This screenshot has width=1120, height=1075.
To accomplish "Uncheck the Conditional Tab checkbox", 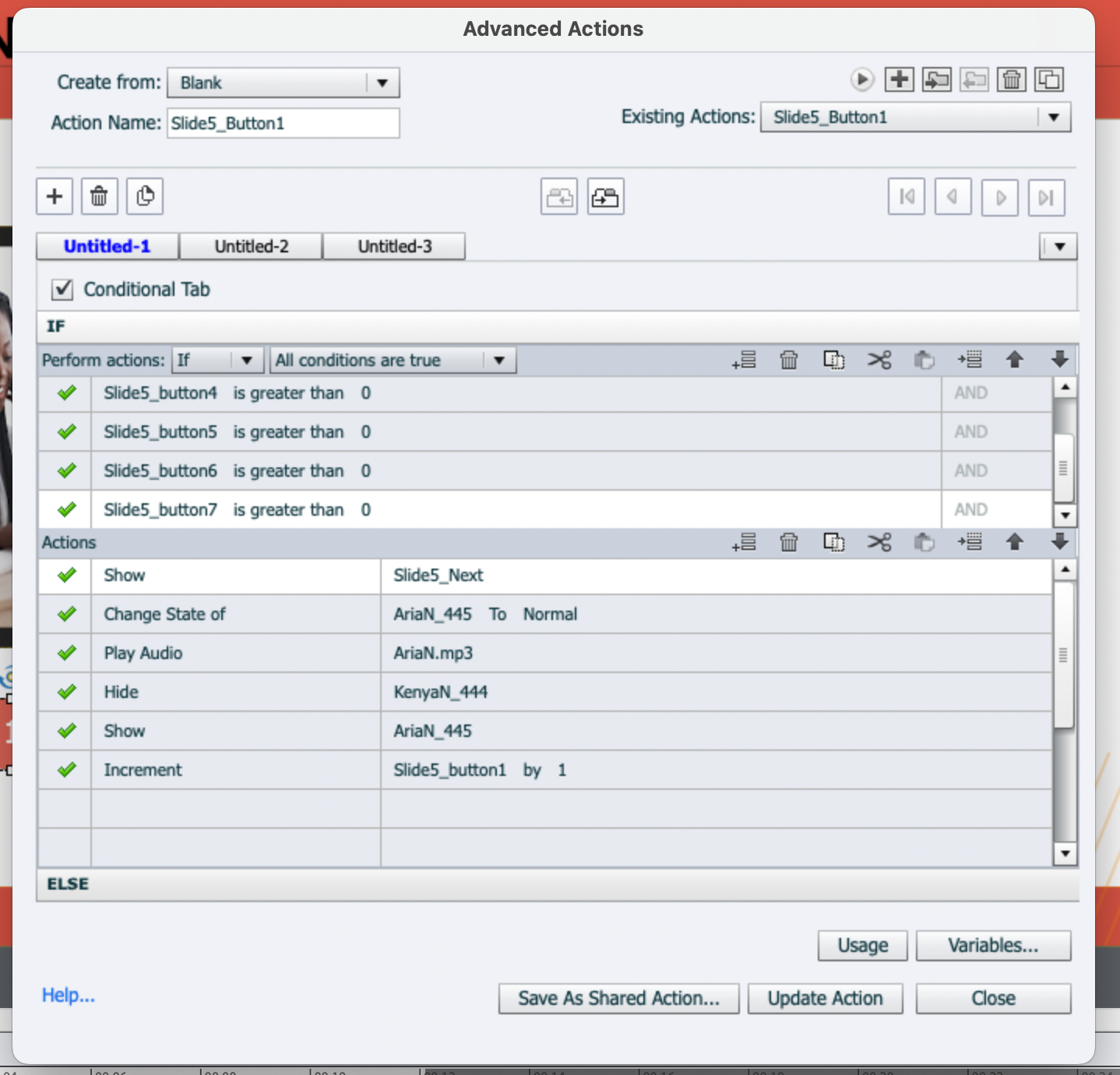I will point(62,289).
